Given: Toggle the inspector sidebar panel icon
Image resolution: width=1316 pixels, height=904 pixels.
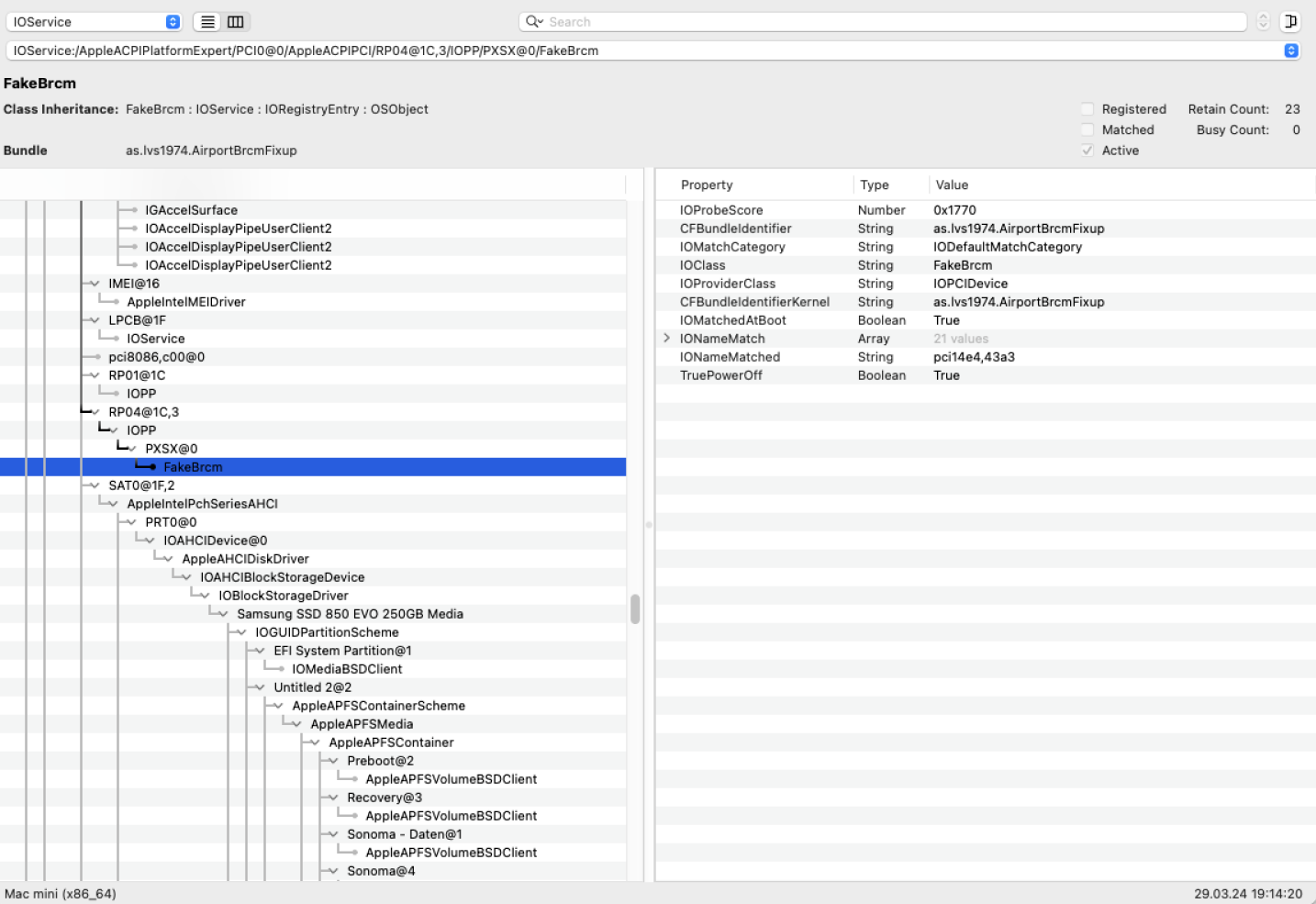Looking at the screenshot, I should 1290,22.
